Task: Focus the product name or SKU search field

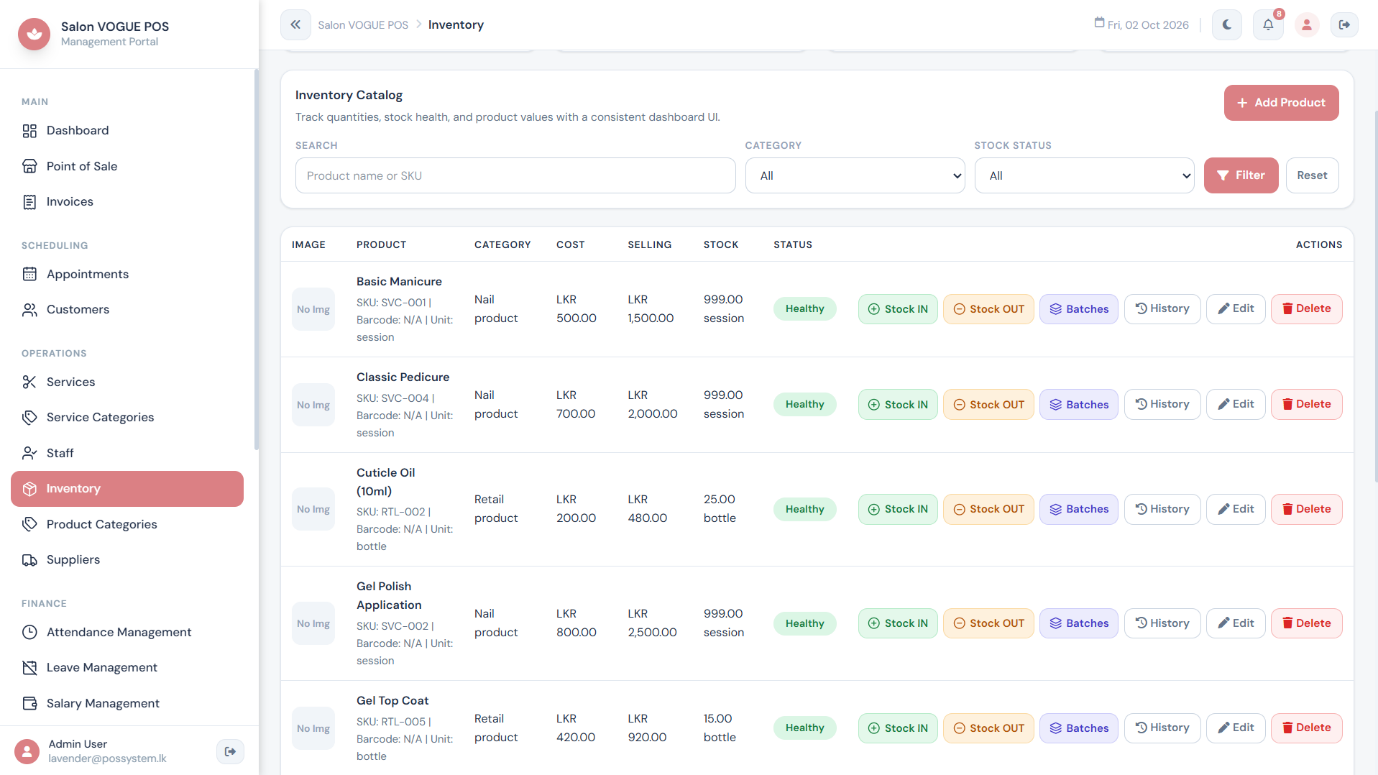Action: click(515, 175)
